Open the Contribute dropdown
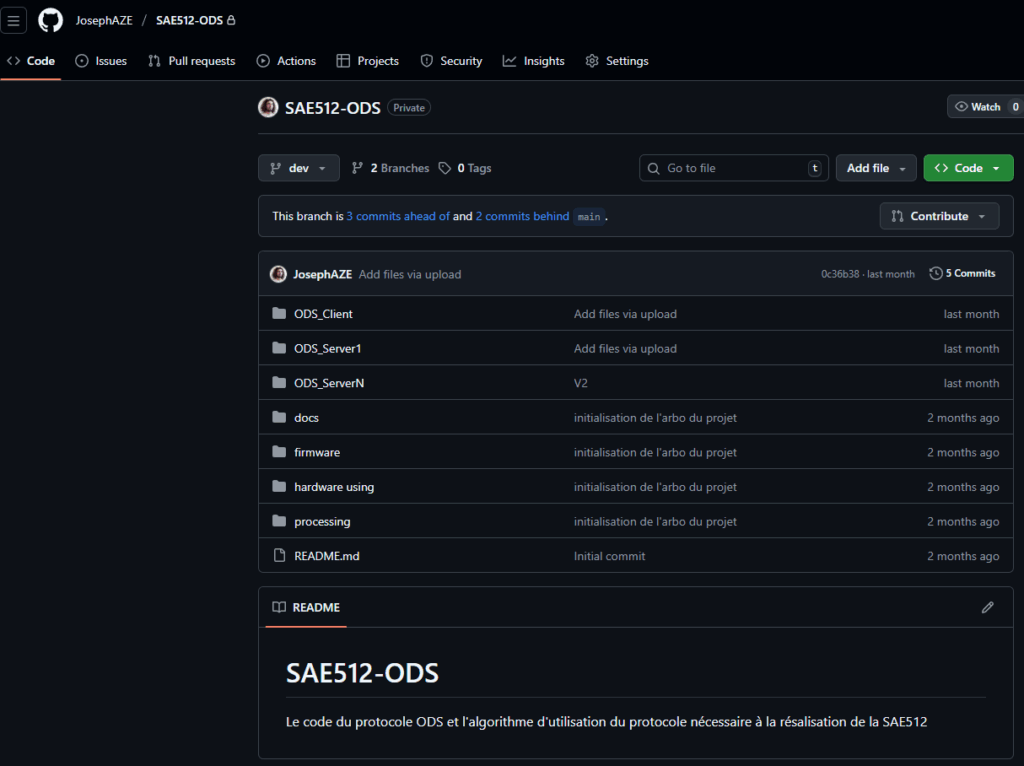The image size is (1024, 766). [939, 216]
